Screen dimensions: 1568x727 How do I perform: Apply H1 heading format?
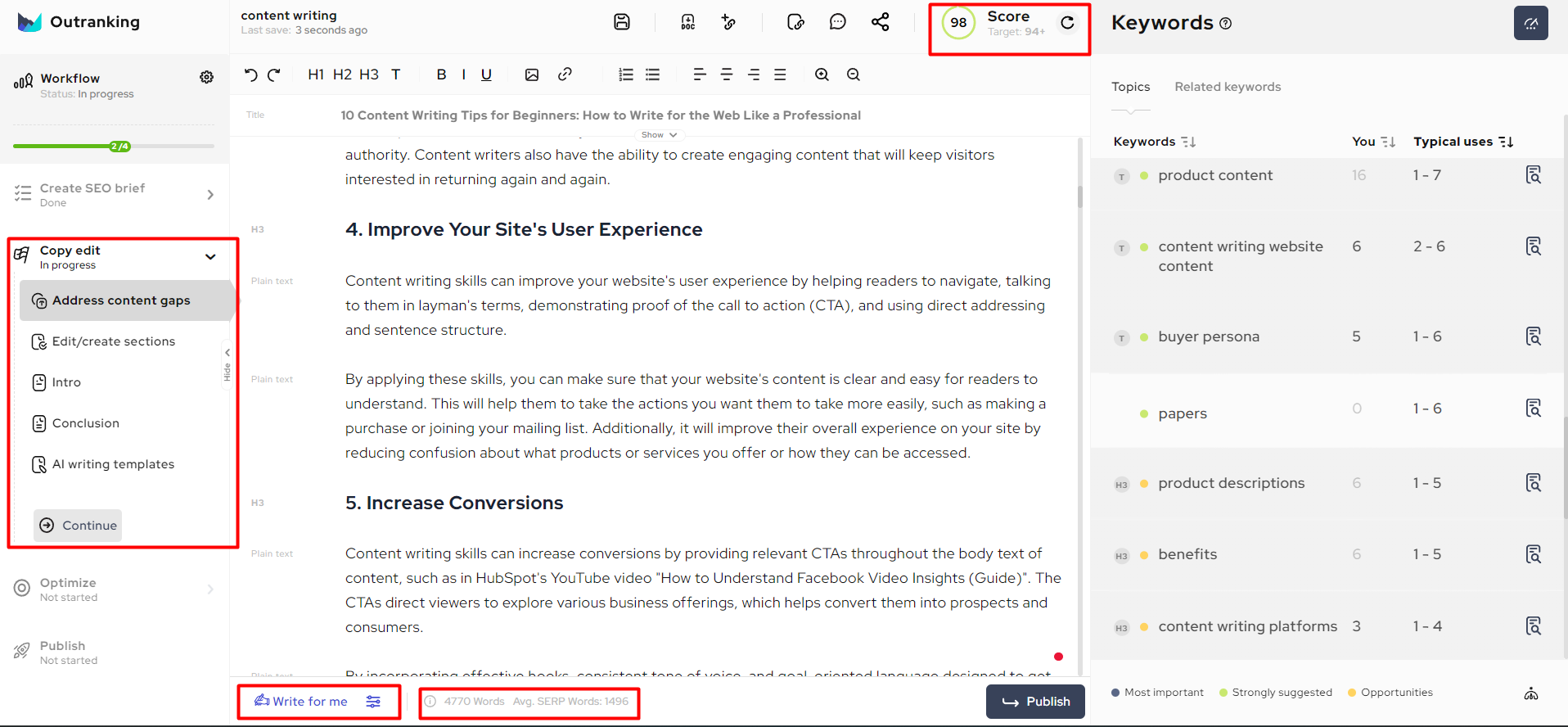(x=316, y=75)
